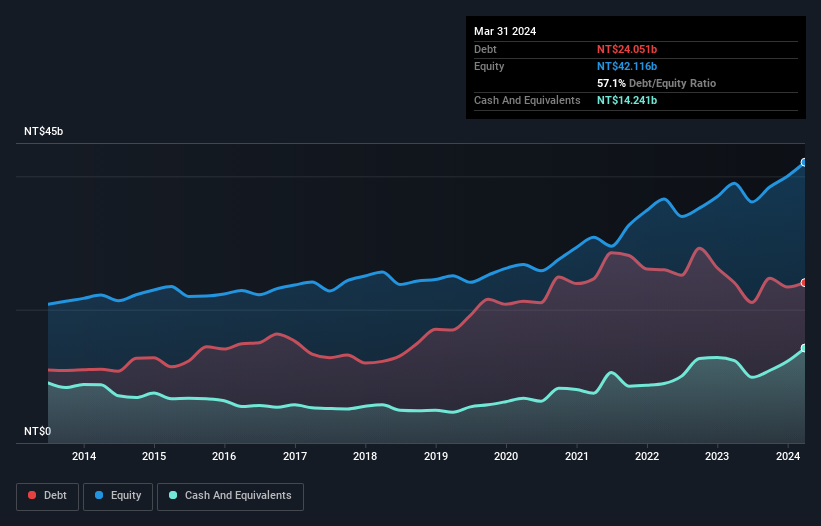The height and width of the screenshot is (526, 821).
Task: Click the Debt endpoint marker on chart
Action: pos(804,283)
